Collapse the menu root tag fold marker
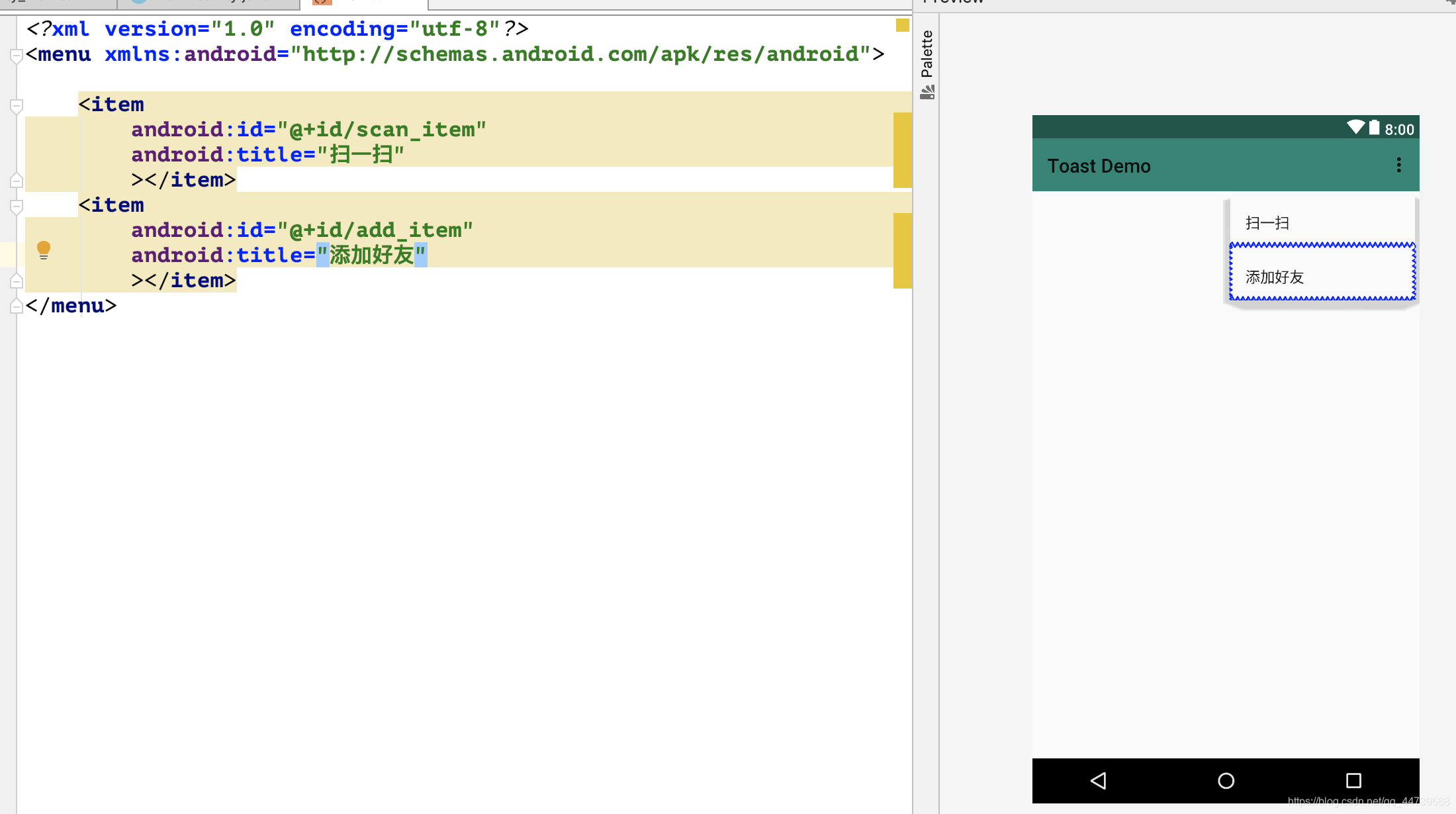Screen dimensions: 1456x814 click(17, 56)
